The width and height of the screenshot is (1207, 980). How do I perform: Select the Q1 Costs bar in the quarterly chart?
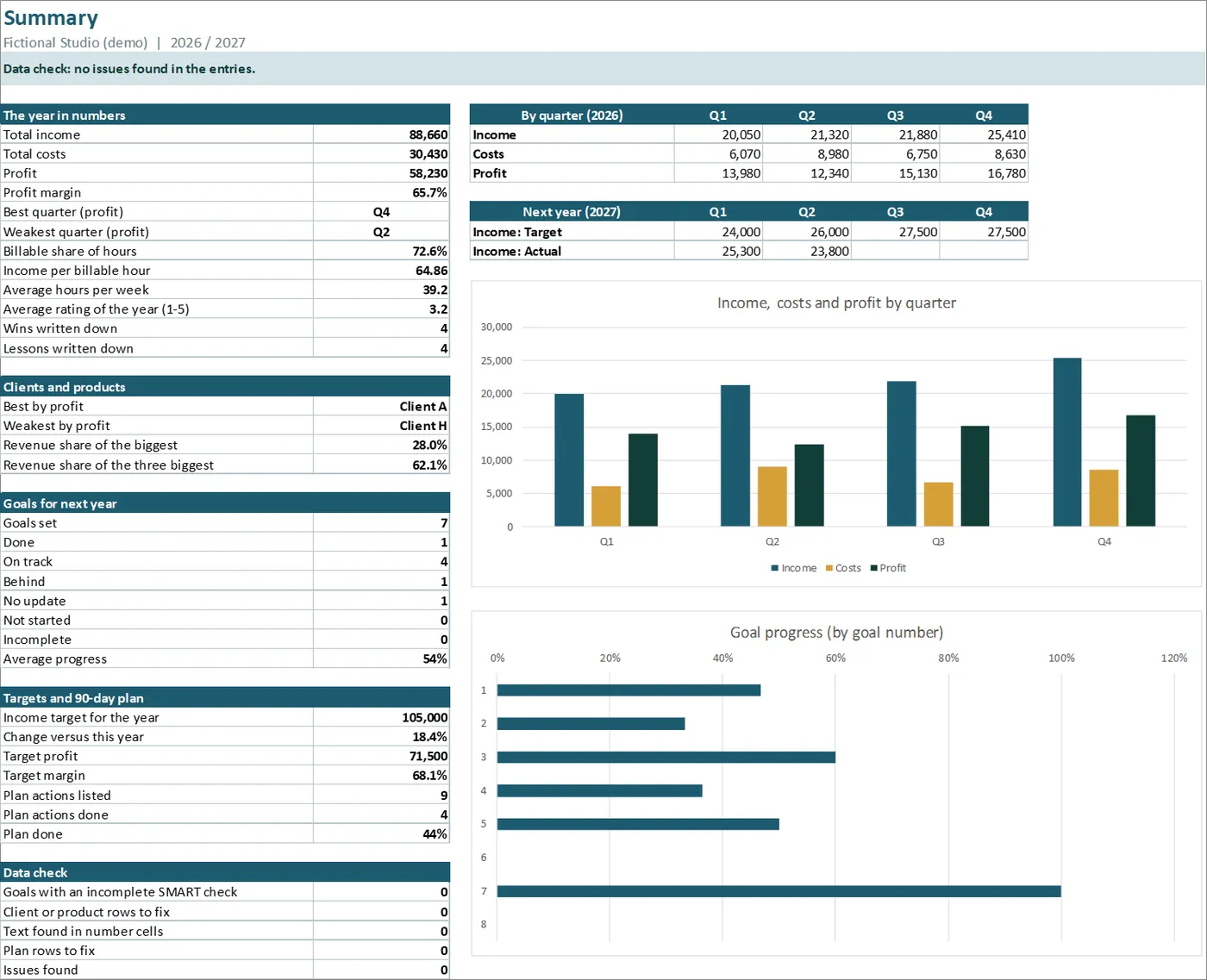(x=606, y=506)
